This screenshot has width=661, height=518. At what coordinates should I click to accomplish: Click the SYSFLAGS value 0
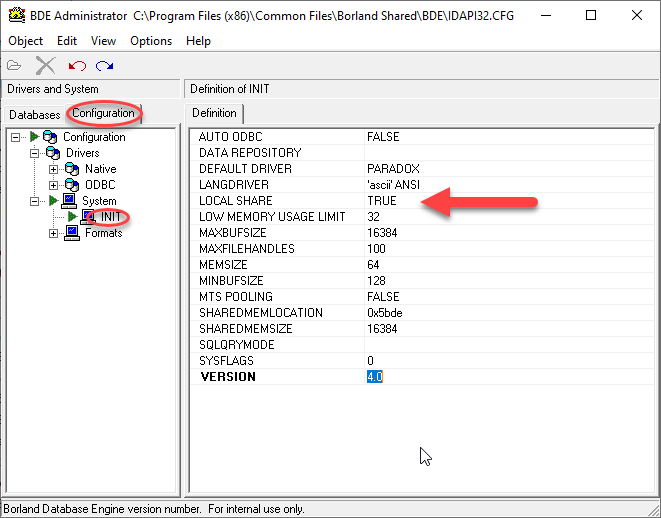(370, 361)
